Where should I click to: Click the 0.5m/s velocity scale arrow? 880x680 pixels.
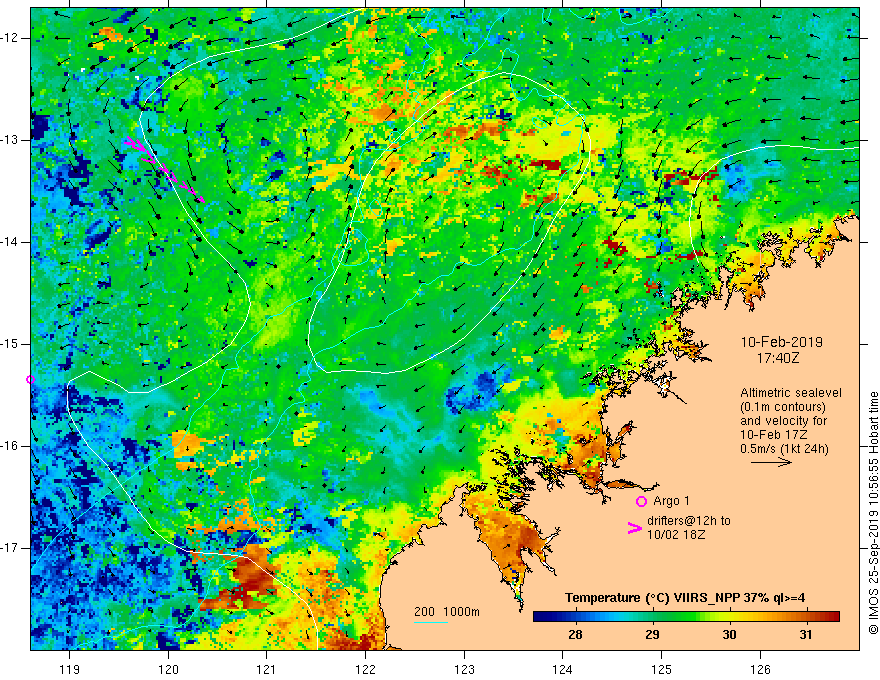point(771,462)
